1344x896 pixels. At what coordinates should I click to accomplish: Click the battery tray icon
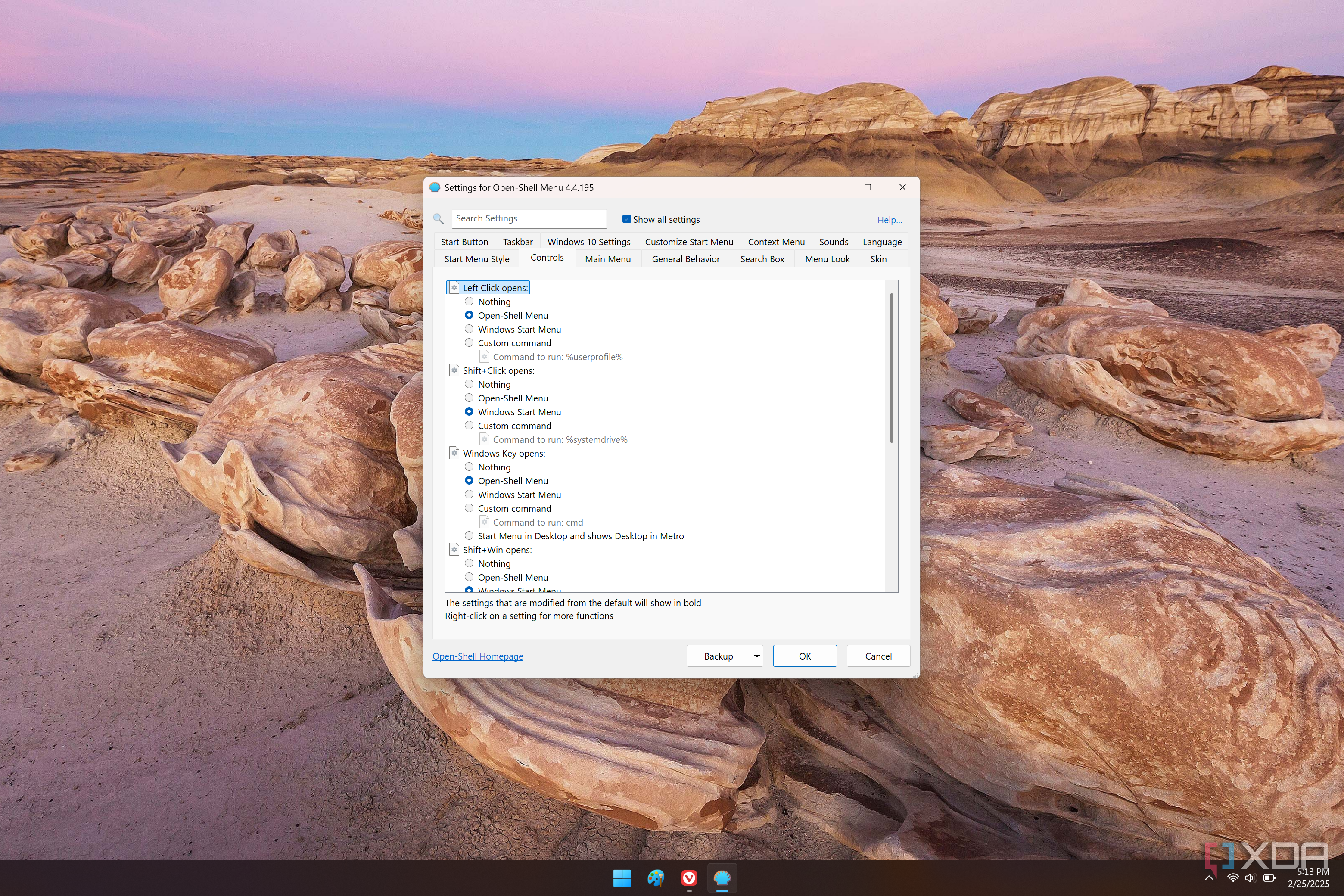pos(1269,878)
